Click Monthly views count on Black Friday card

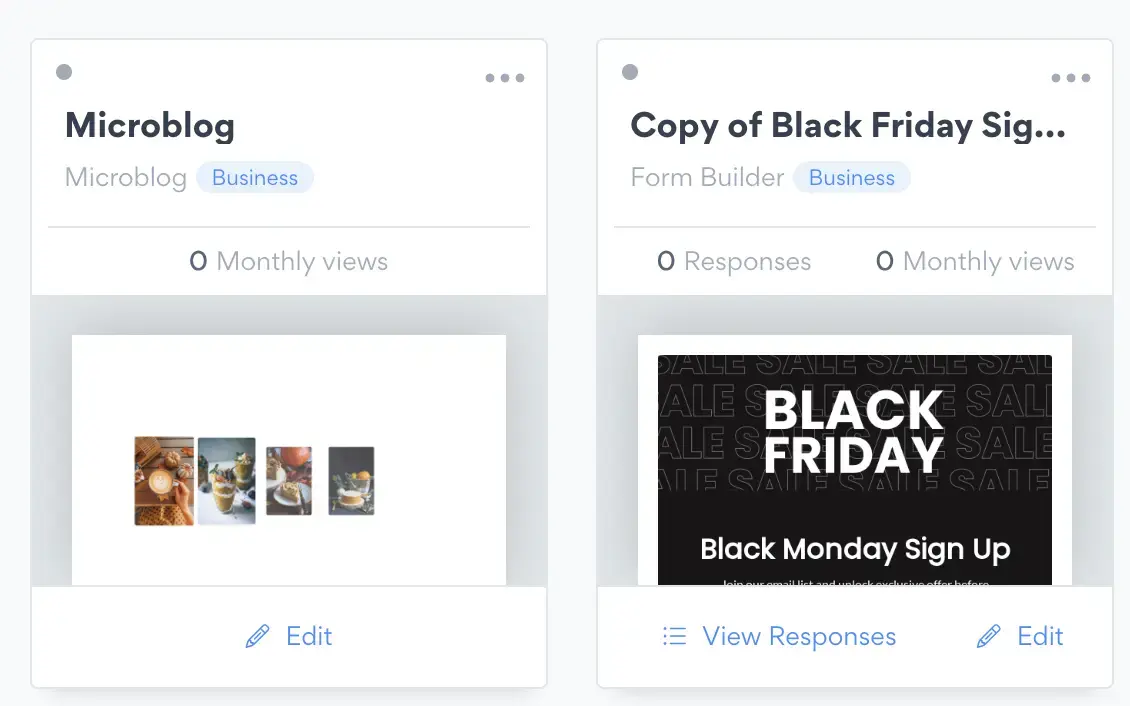coord(975,262)
